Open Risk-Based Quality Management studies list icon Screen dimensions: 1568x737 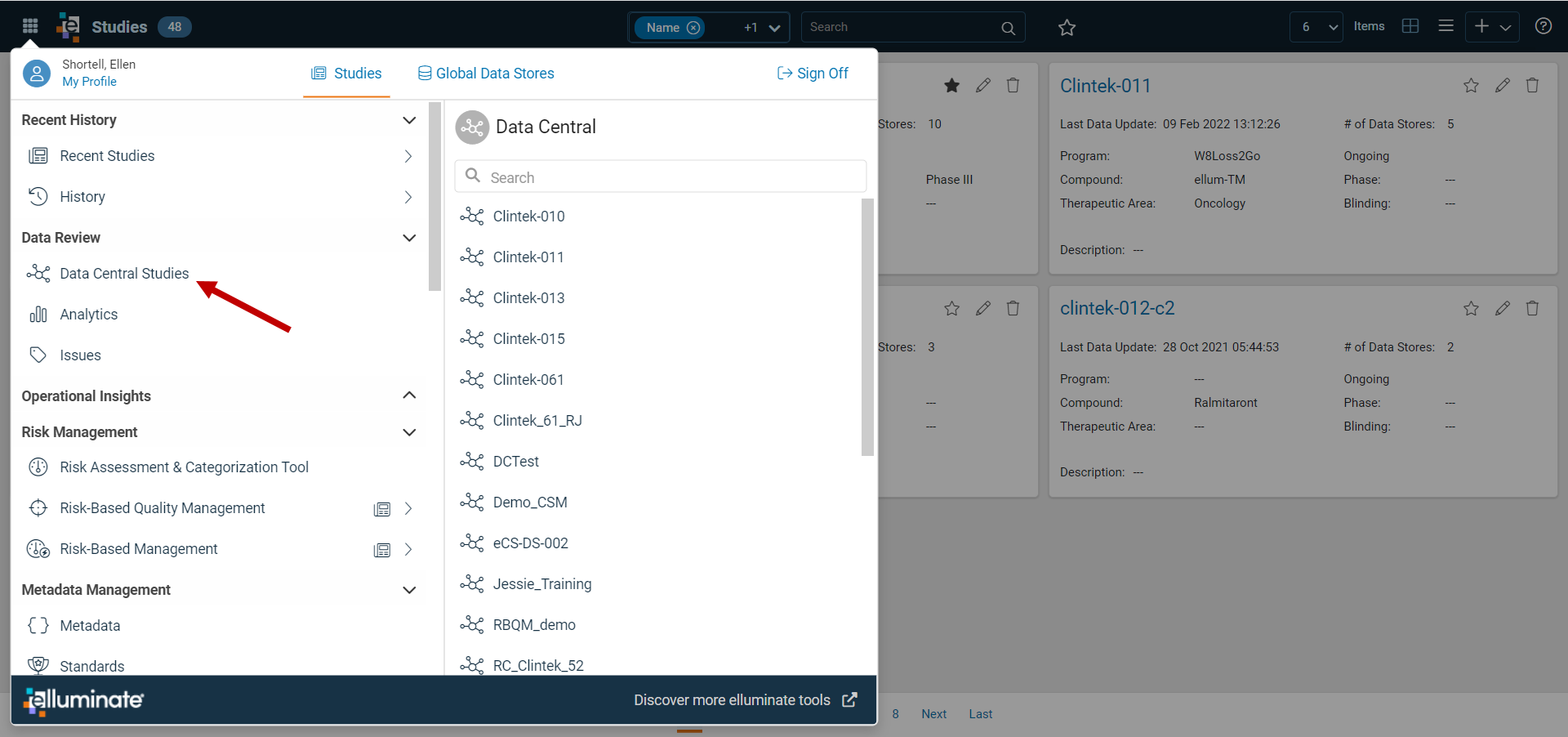coord(381,509)
